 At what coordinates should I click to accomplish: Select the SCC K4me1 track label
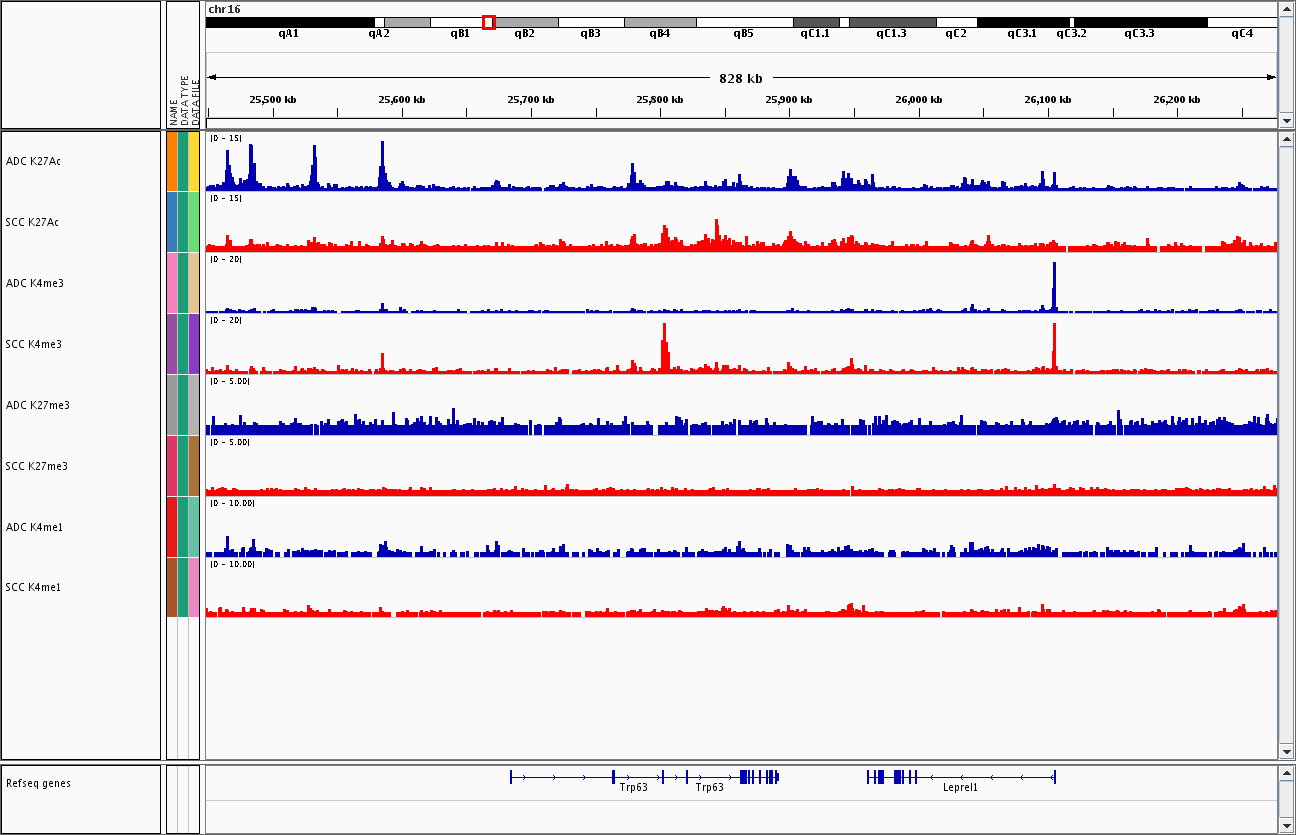click(x=34, y=587)
